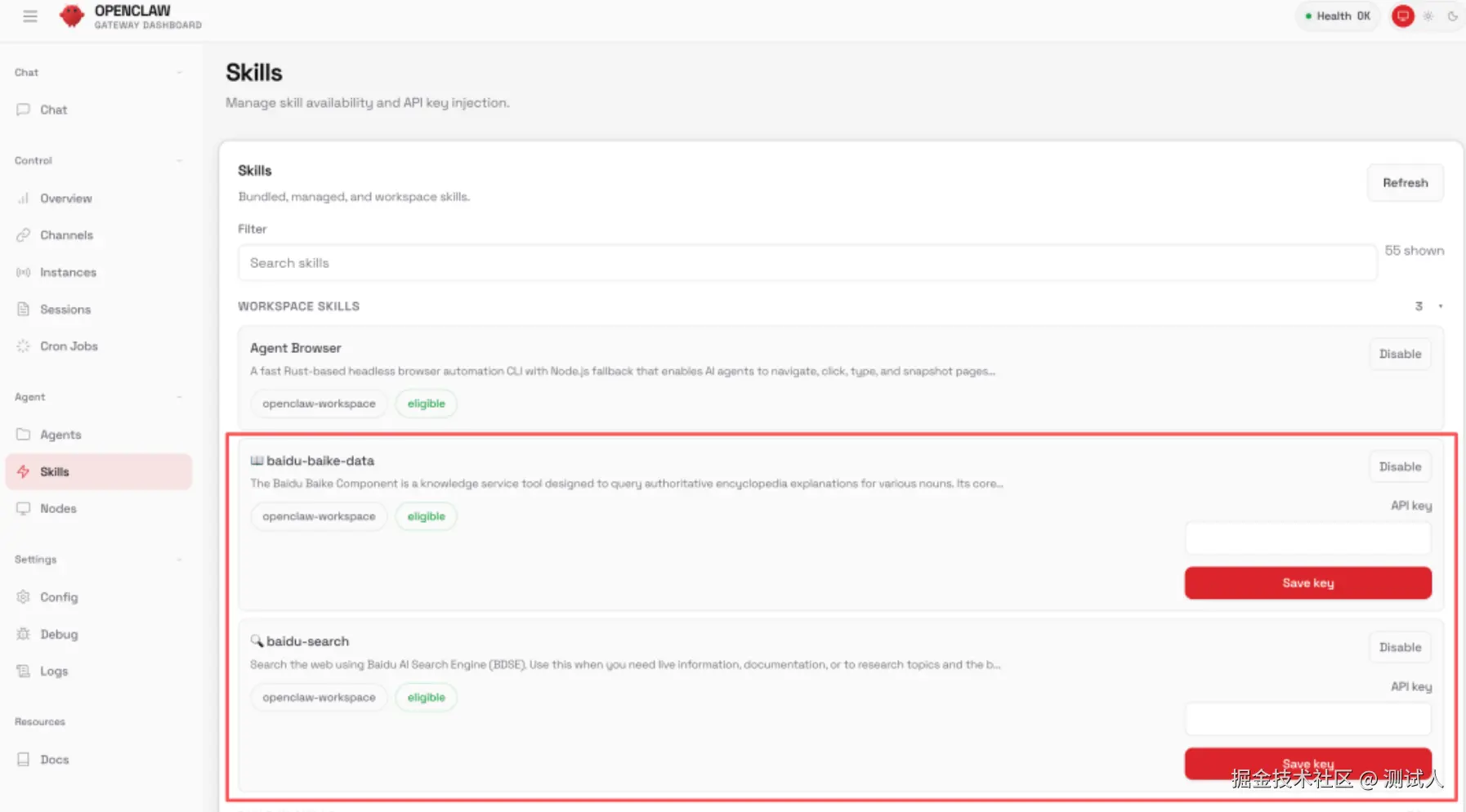This screenshot has width=1466, height=812.
Task: Save the baidu-baike-data API key
Action: point(1307,583)
